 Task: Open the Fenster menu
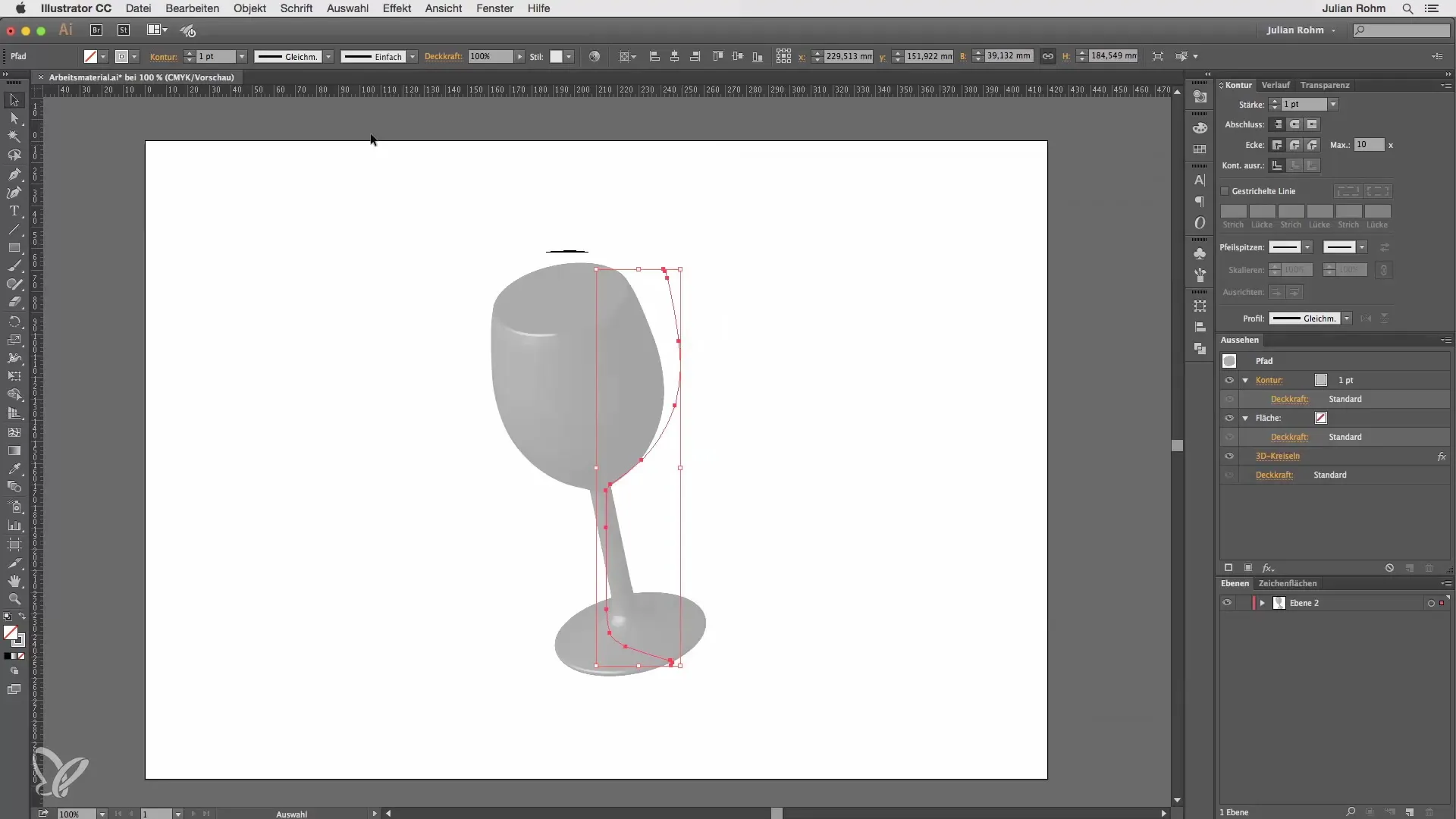tap(494, 8)
